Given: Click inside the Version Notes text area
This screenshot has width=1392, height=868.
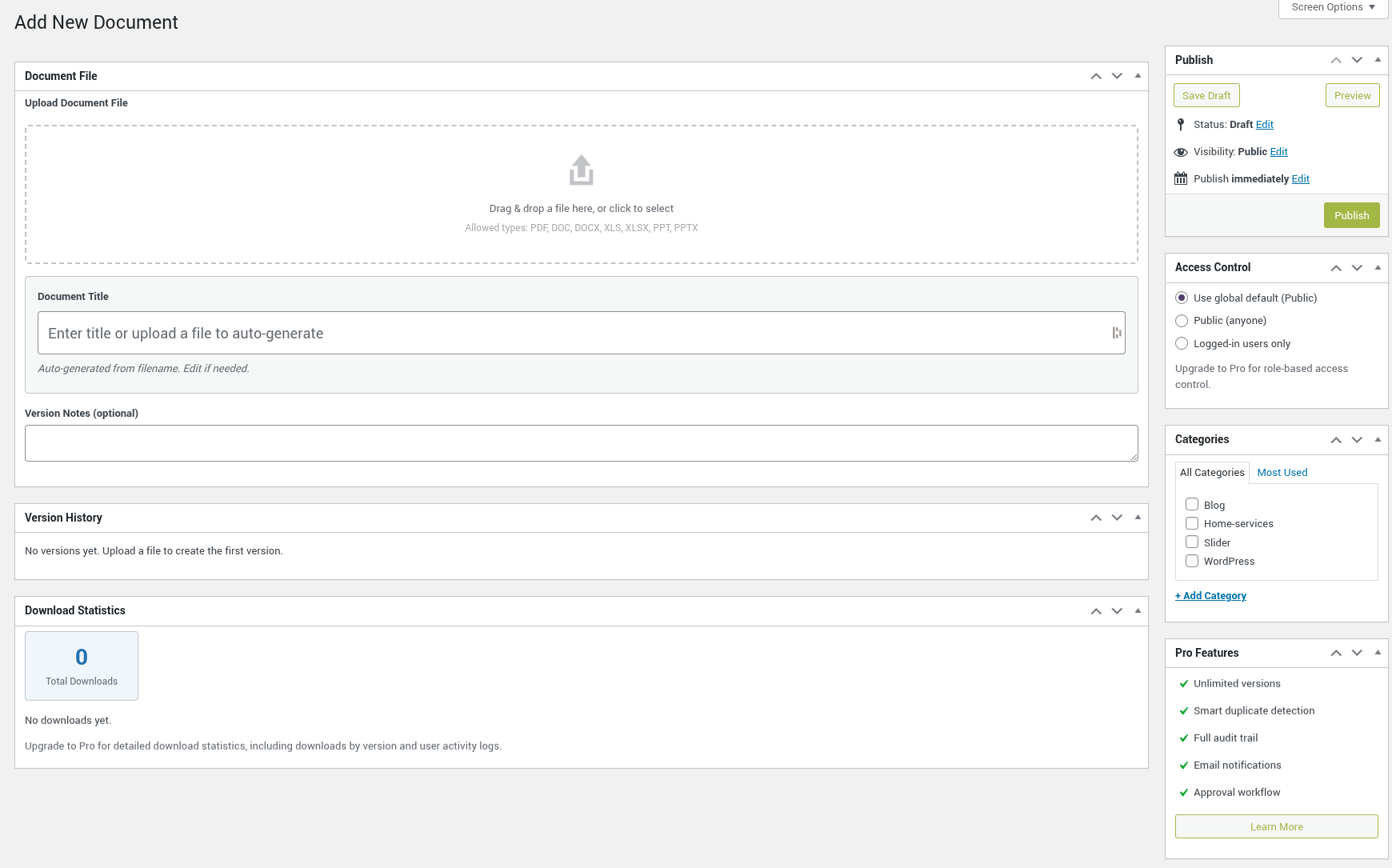Looking at the screenshot, I should pyautogui.click(x=581, y=443).
